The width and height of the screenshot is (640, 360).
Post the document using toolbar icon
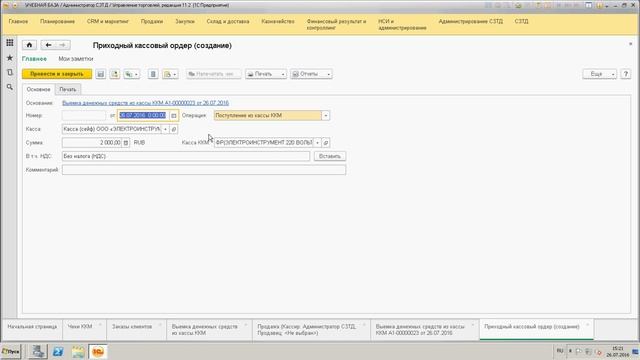coord(115,74)
